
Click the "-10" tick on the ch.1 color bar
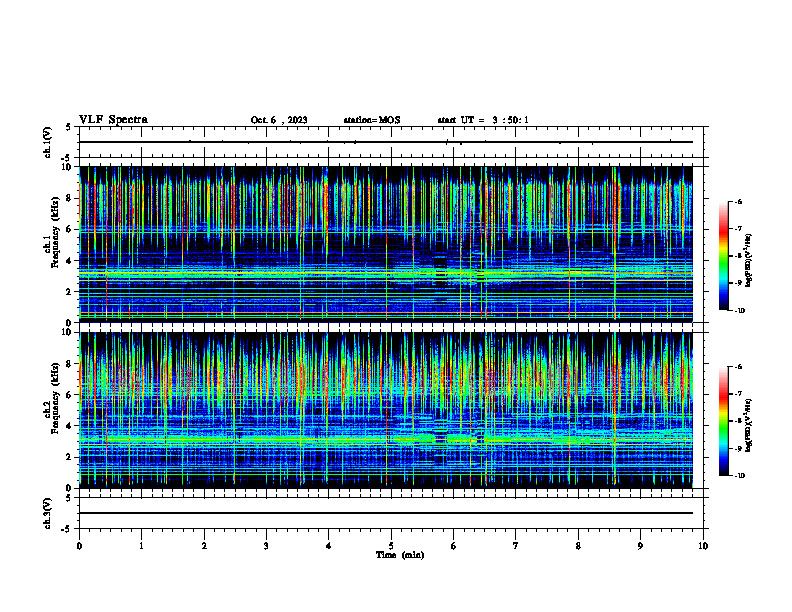739,310
